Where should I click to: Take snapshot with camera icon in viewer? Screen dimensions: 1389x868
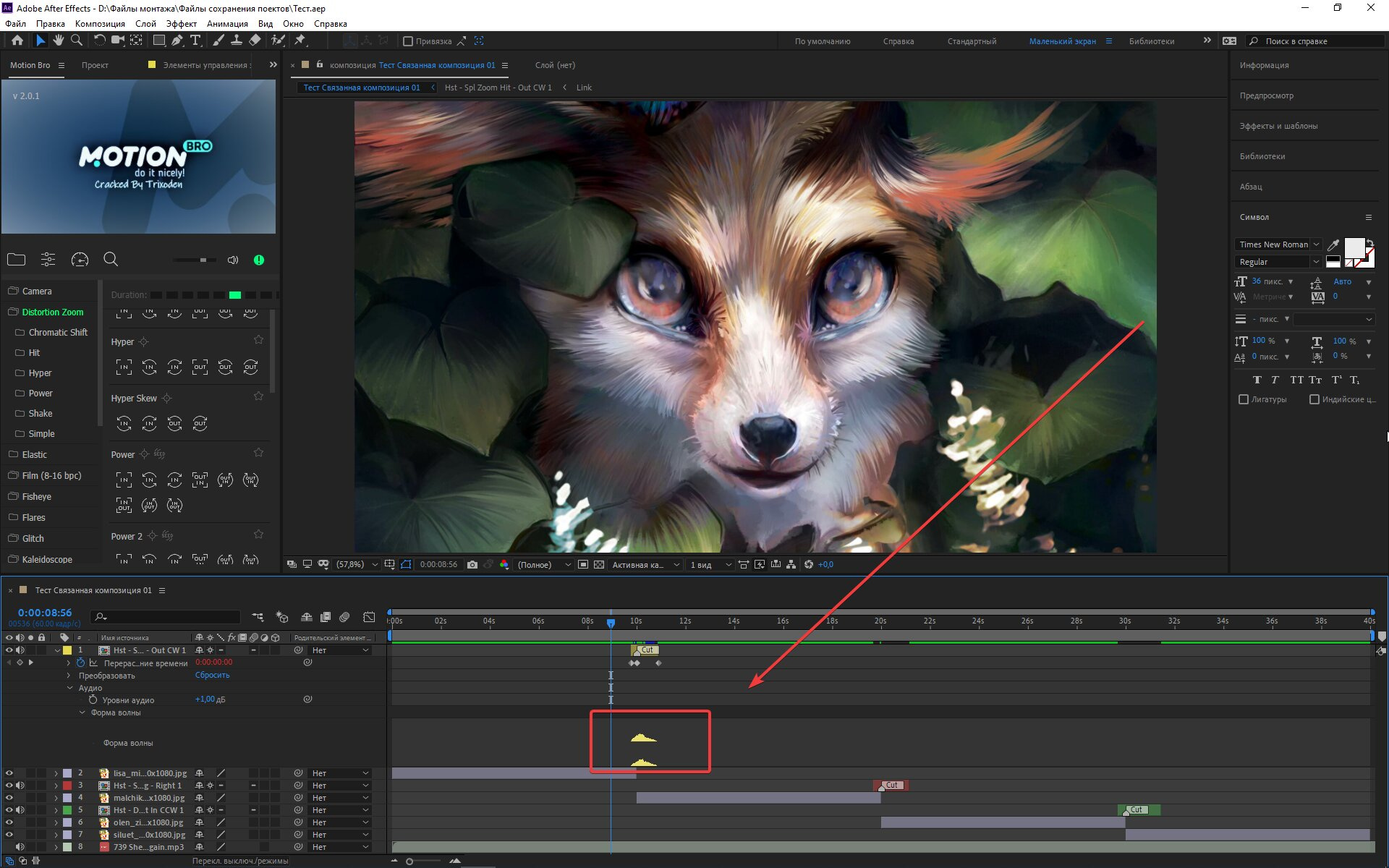click(x=472, y=564)
